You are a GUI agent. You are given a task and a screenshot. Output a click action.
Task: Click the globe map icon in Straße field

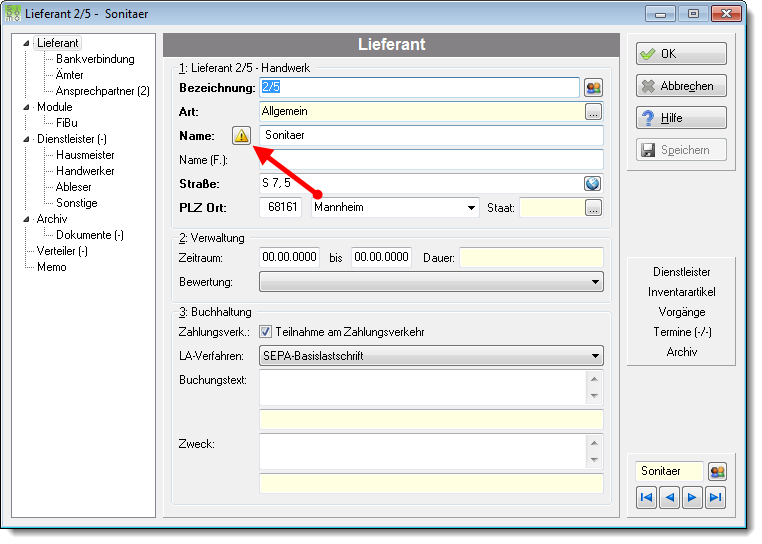[x=592, y=184]
